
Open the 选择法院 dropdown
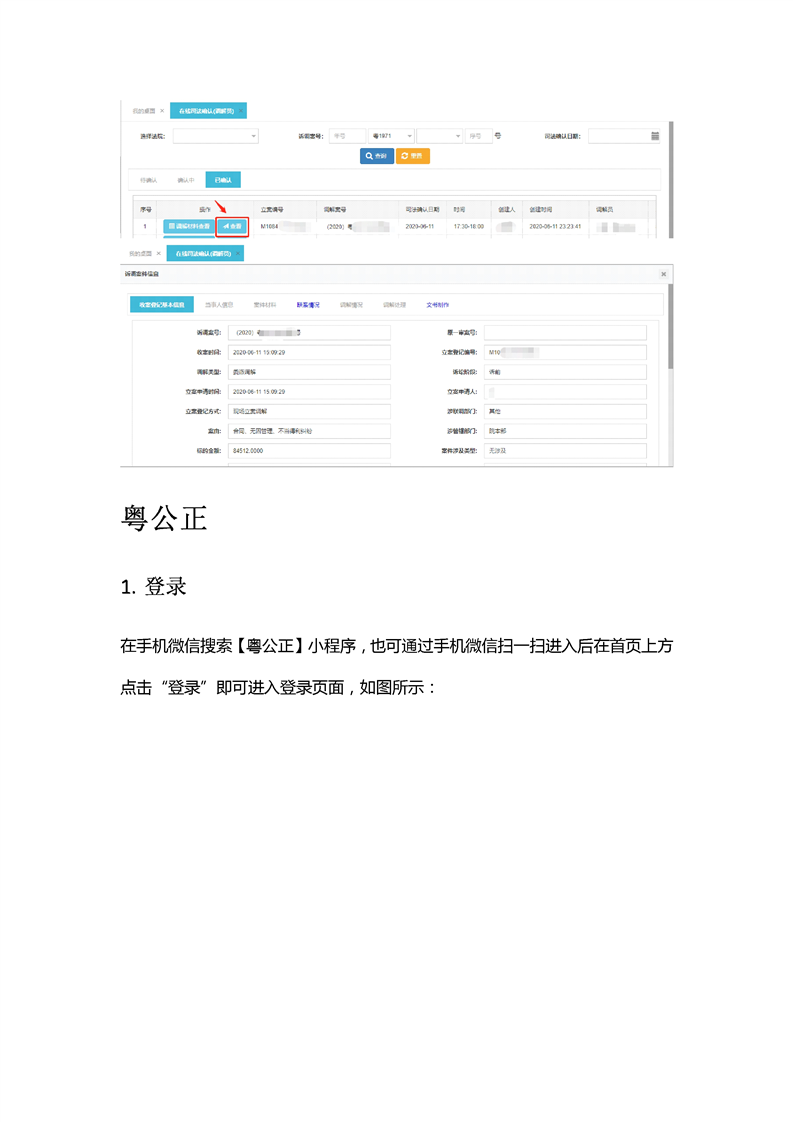215,136
